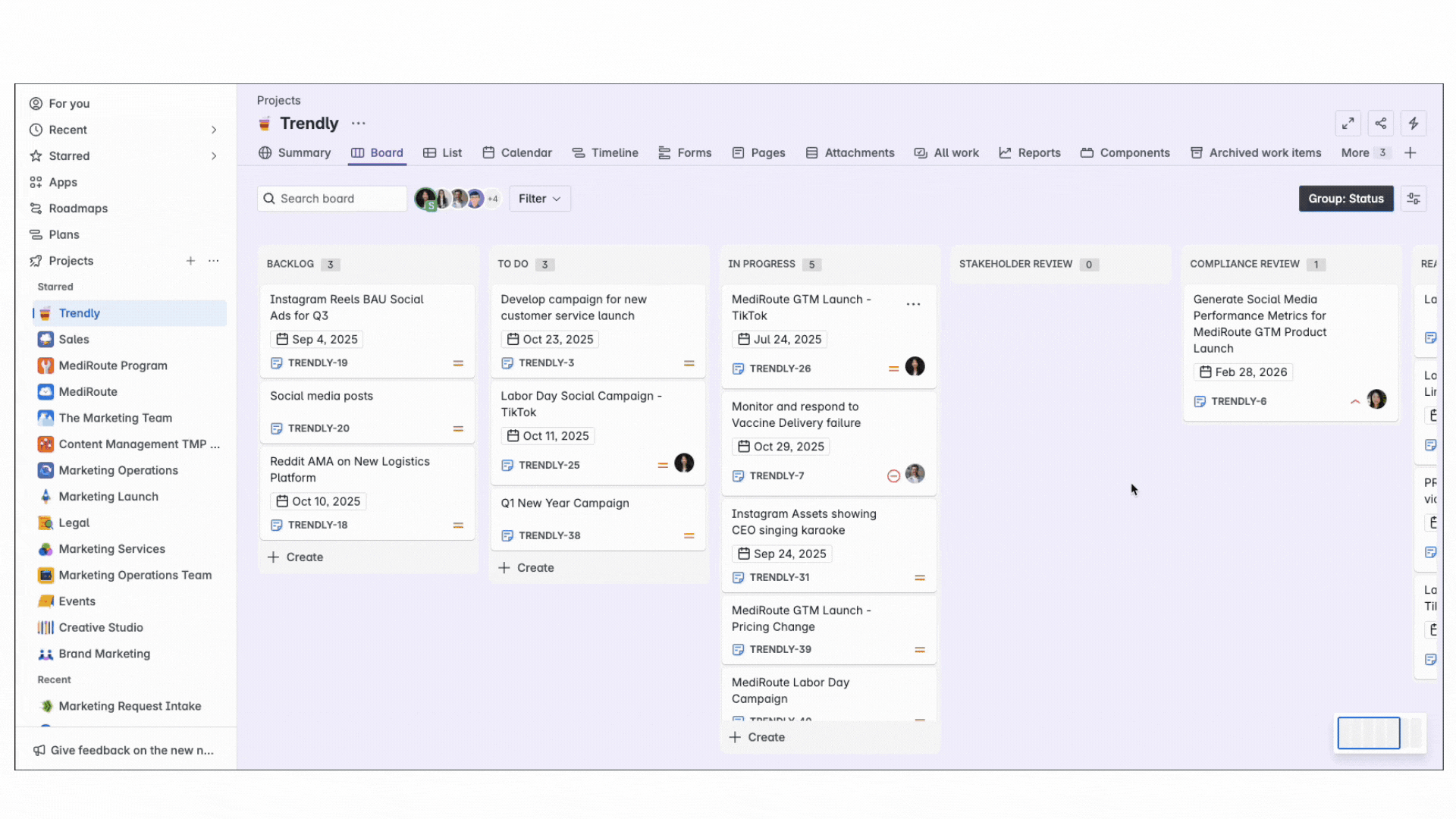Switch to the Summary tab
This screenshot has height=819, width=1456.
(295, 153)
